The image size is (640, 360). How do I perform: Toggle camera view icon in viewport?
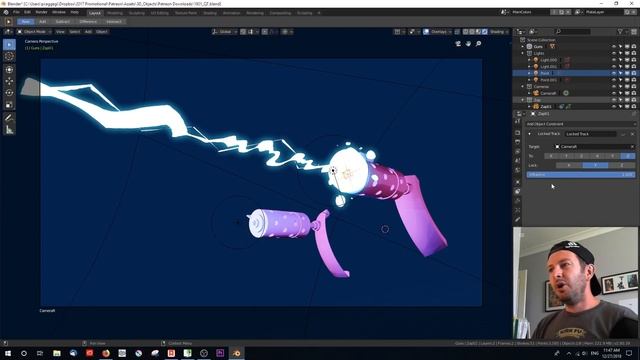coord(458,44)
